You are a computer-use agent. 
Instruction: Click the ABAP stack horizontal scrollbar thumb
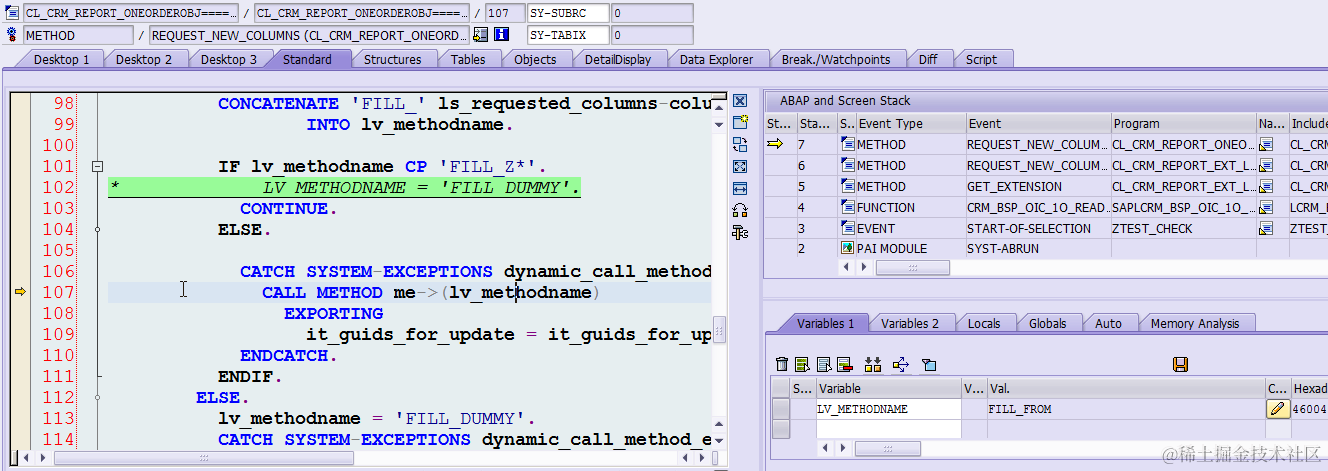(911, 268)
